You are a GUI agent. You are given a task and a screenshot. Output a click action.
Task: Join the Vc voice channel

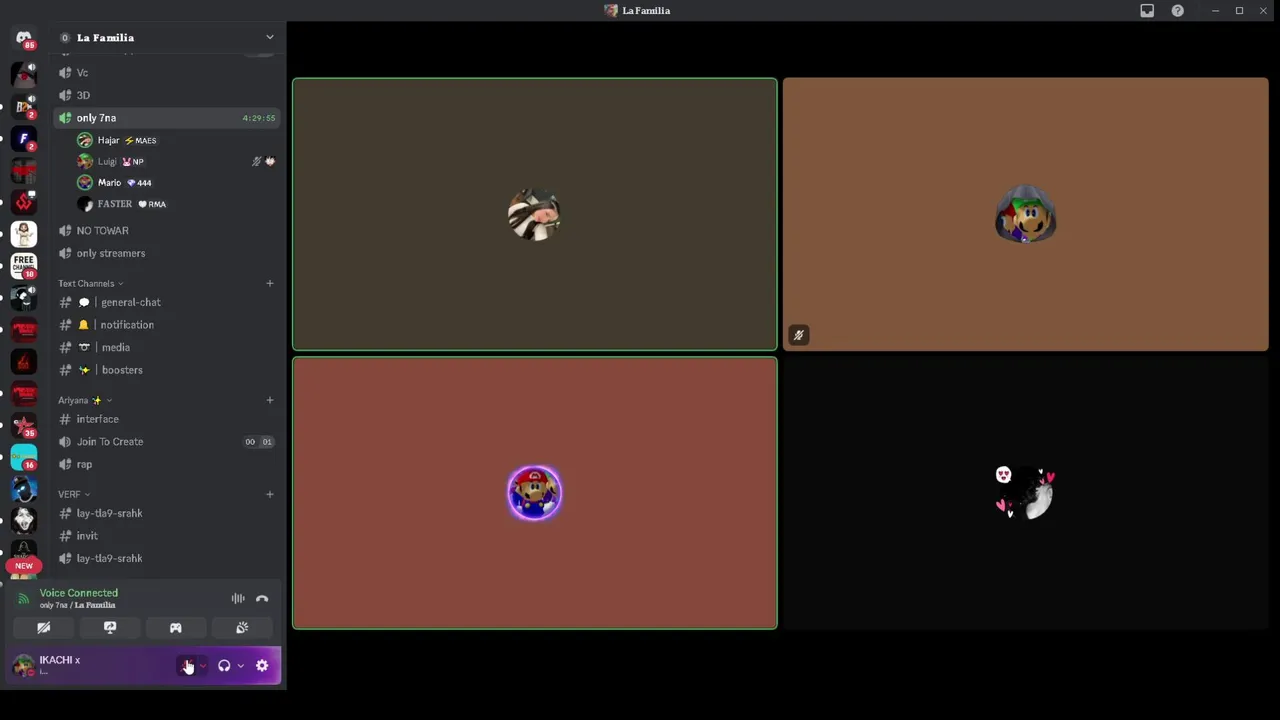(165, 73)
